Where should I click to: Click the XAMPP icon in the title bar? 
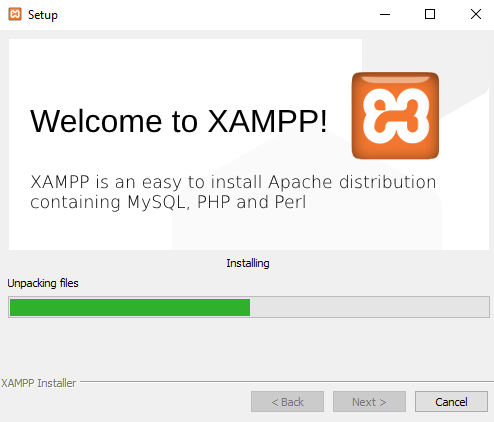[15, 14]
